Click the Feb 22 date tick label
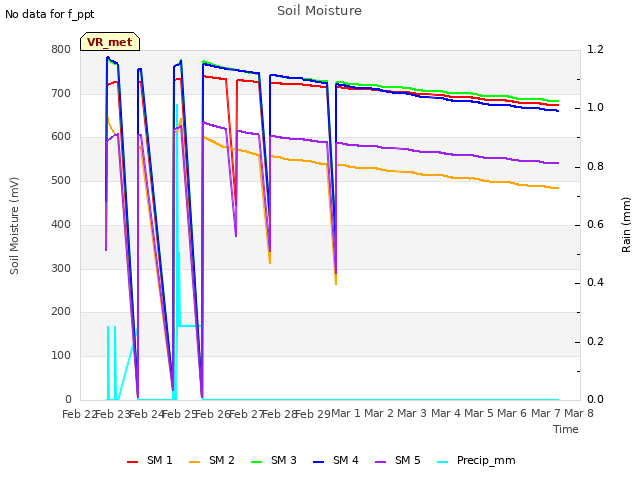The image size is (640, 480). (79, 414)
